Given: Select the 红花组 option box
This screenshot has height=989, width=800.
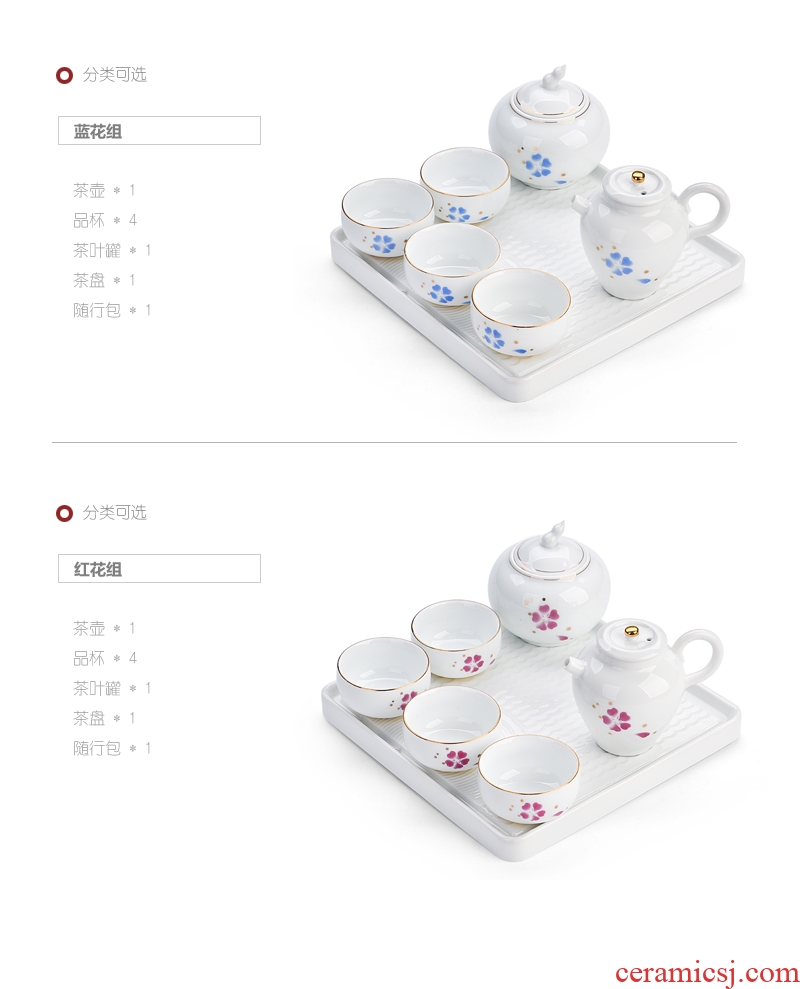Looking at the screenshot, I should coord(159,568).
